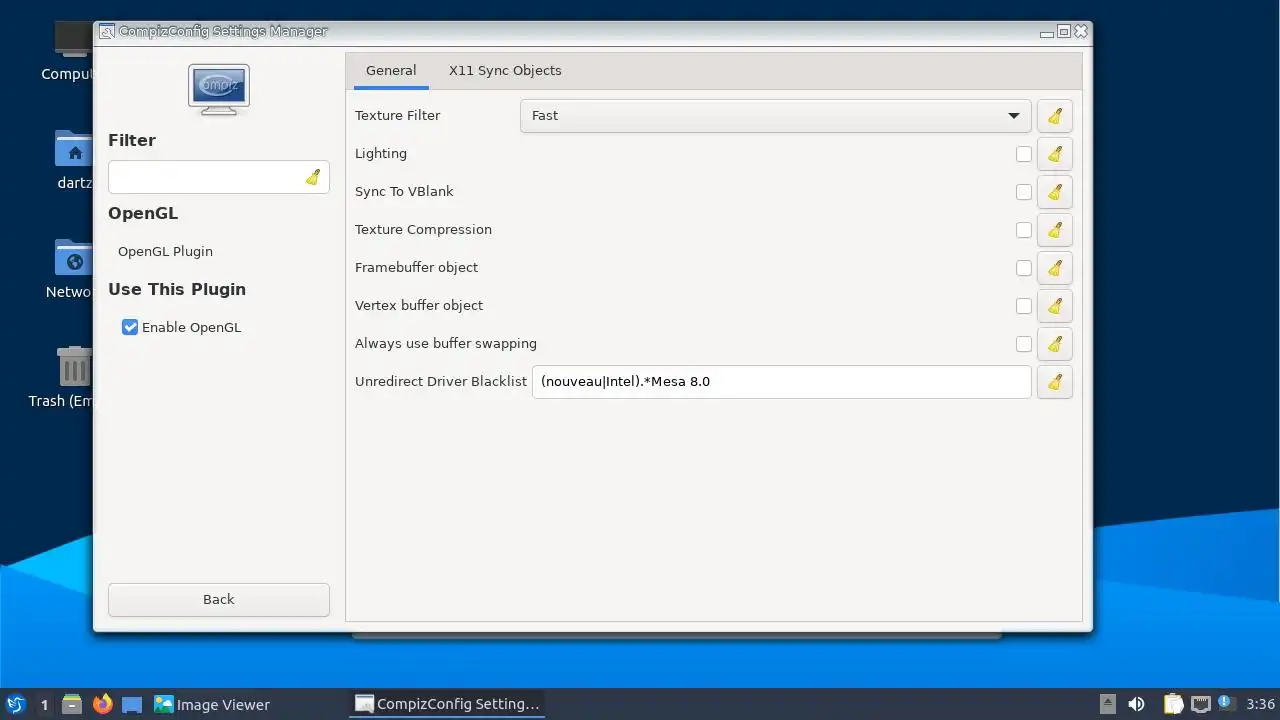
Task: Switch to workspace 1 pager
Action: 44,704
